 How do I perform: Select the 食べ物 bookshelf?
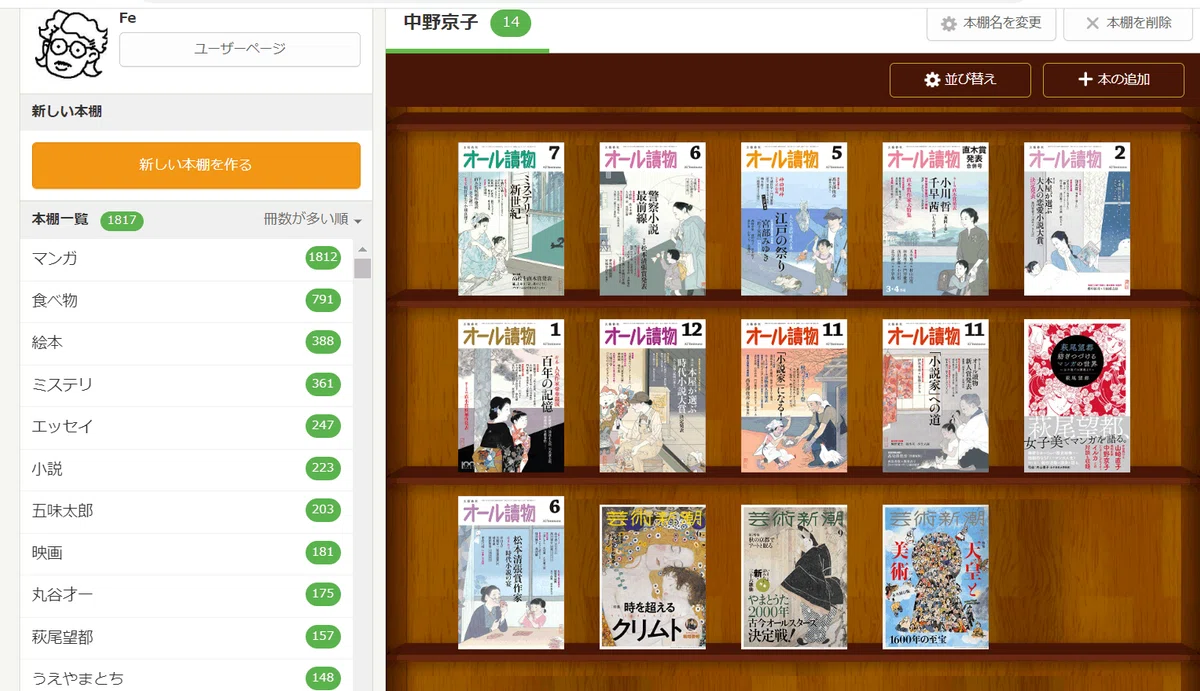[186, 301]
